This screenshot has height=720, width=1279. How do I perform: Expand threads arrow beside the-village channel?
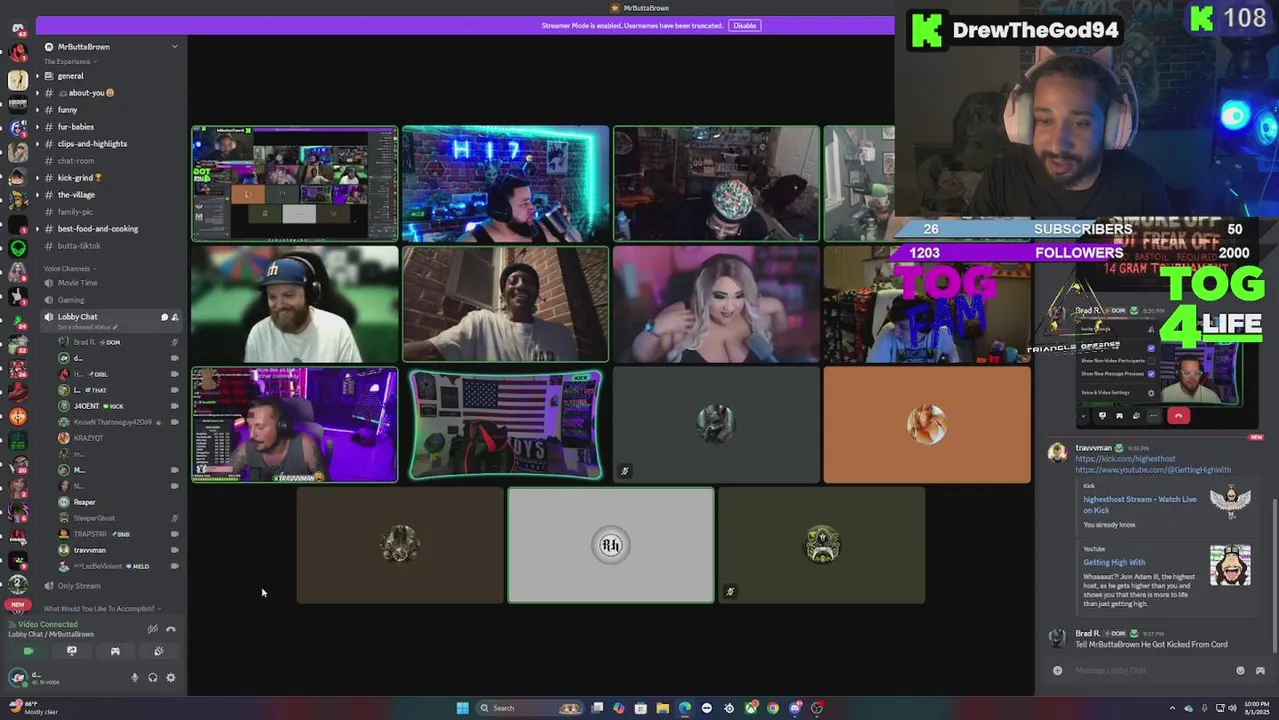pyautogui.click(x=38, y=195)
